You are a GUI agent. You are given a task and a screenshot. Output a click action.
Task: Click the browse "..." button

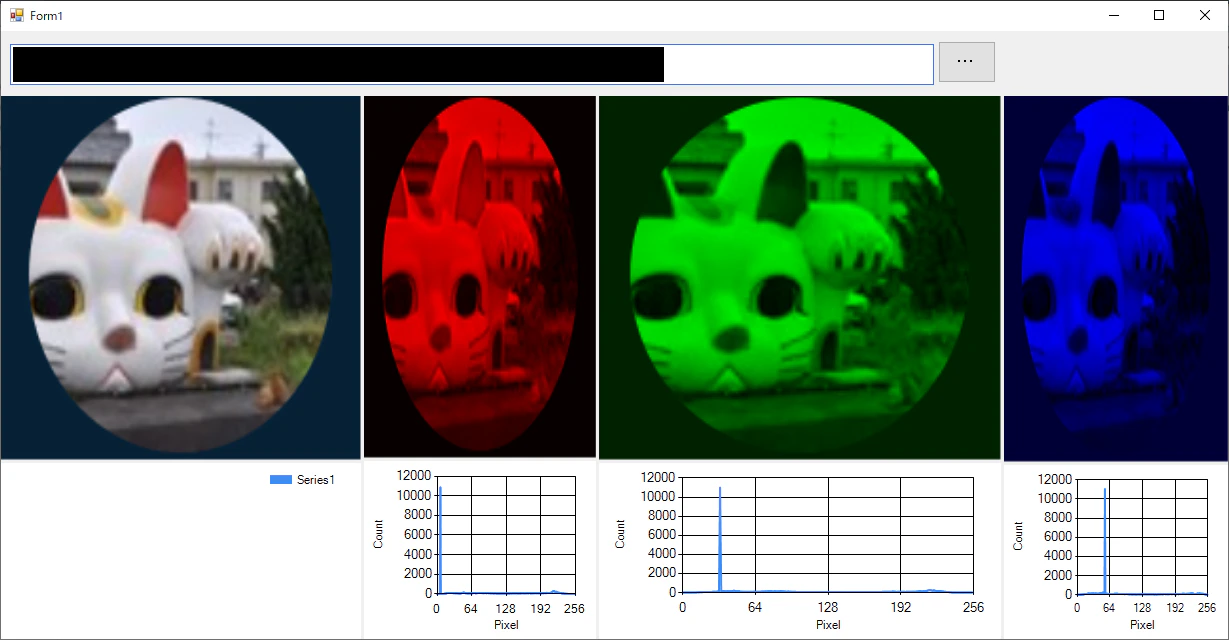point(966,62)
